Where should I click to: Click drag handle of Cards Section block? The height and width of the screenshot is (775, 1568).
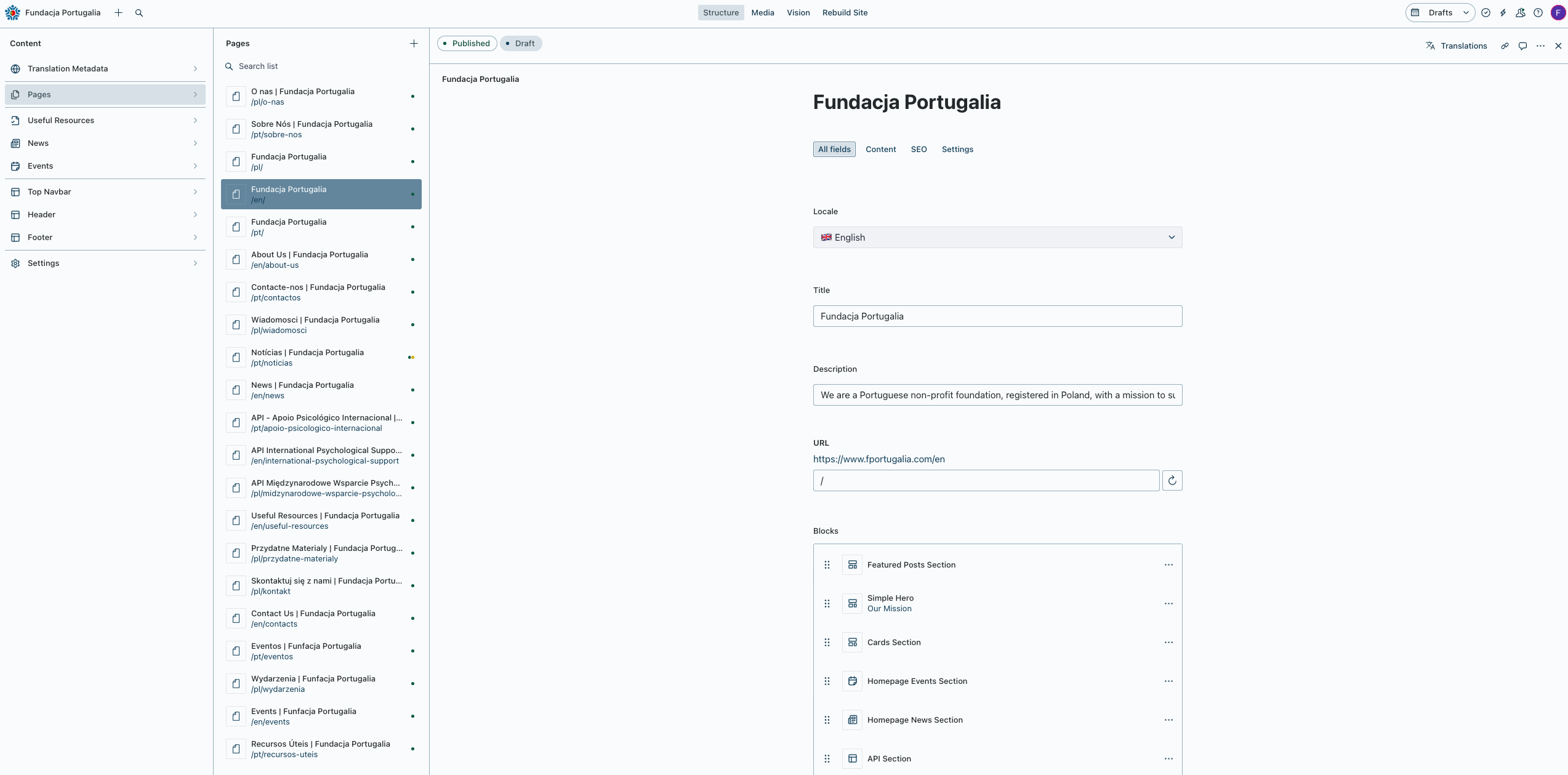click(827, 643)
